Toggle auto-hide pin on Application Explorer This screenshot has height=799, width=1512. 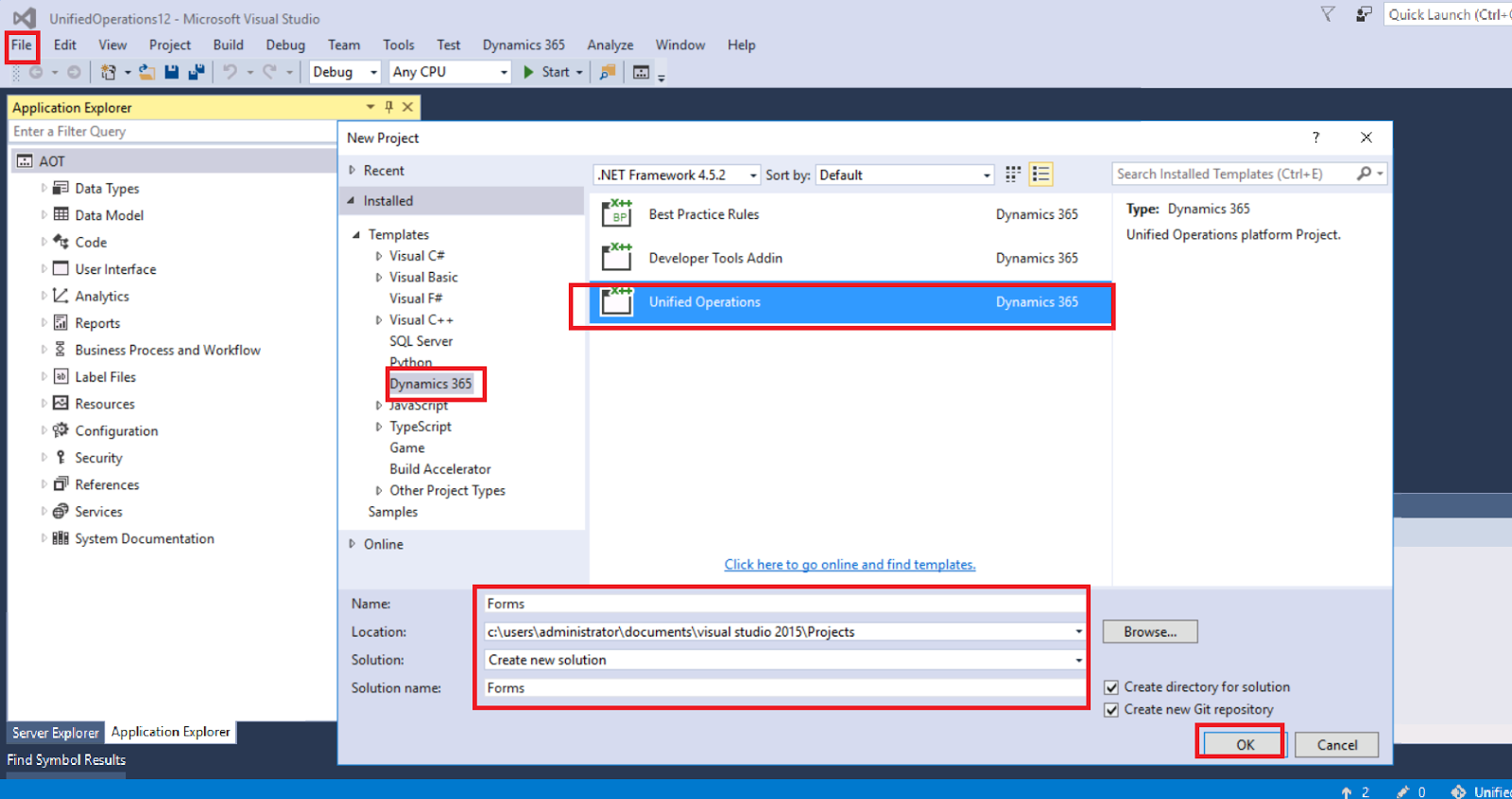[x=388, y=107]
